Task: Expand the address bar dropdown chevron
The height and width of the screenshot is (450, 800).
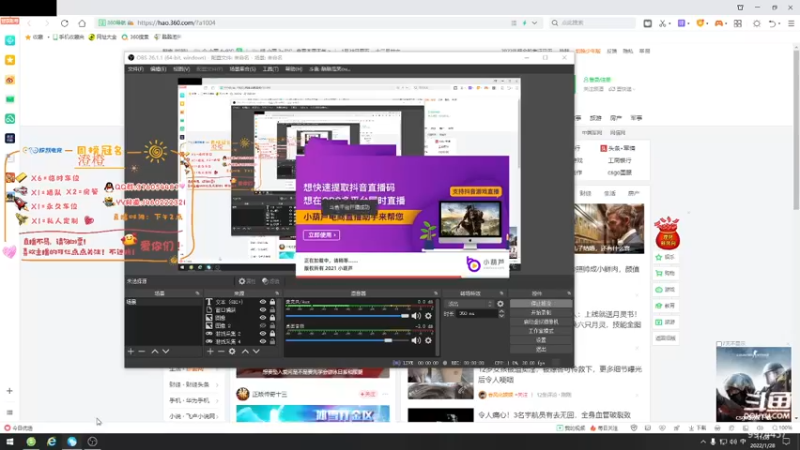Action: tap(534, 23)
